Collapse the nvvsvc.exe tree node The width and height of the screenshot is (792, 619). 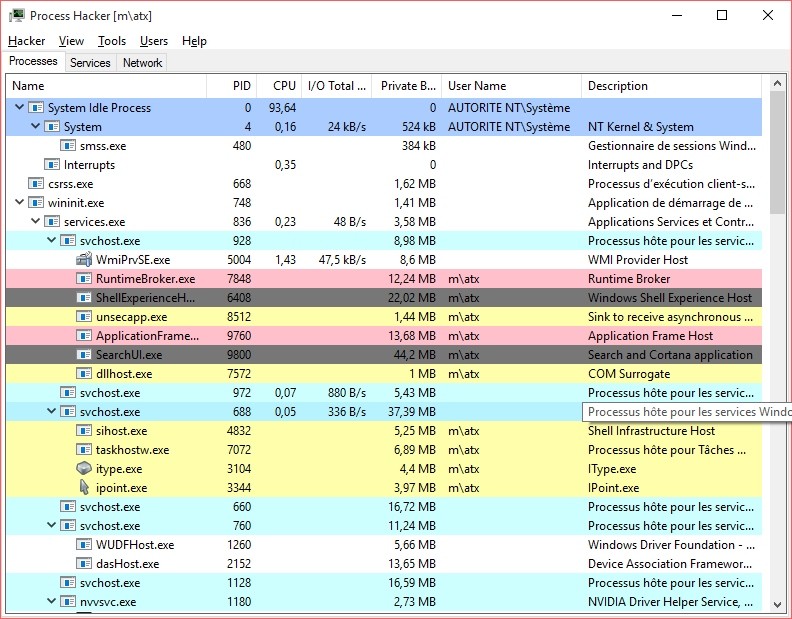point(52,601)
